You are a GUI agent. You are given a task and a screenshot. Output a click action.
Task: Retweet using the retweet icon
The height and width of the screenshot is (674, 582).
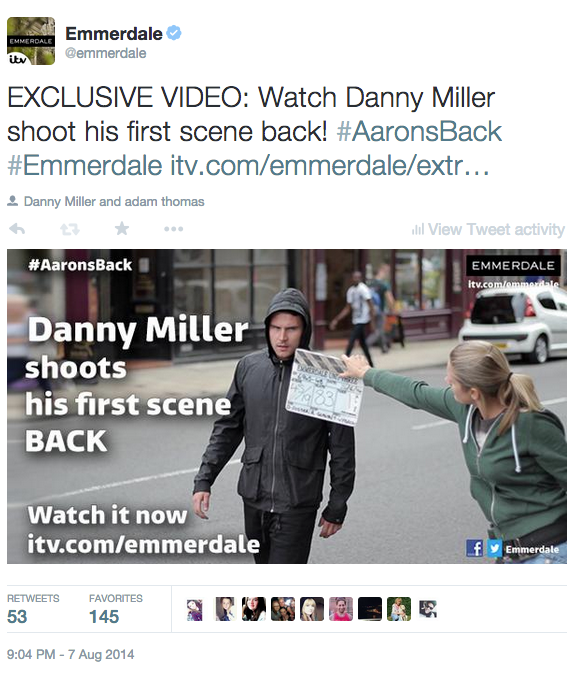[x=70, y=229]
